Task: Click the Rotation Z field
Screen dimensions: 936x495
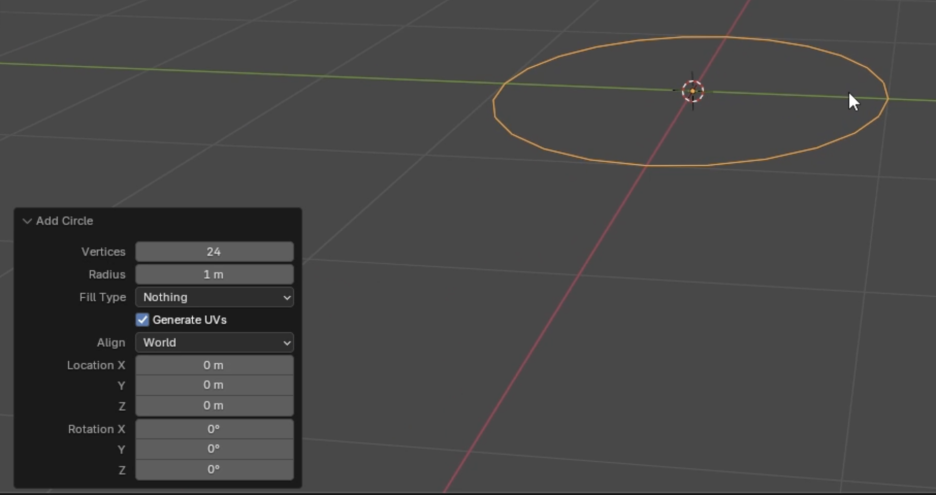Action: (x=214, y=469)
